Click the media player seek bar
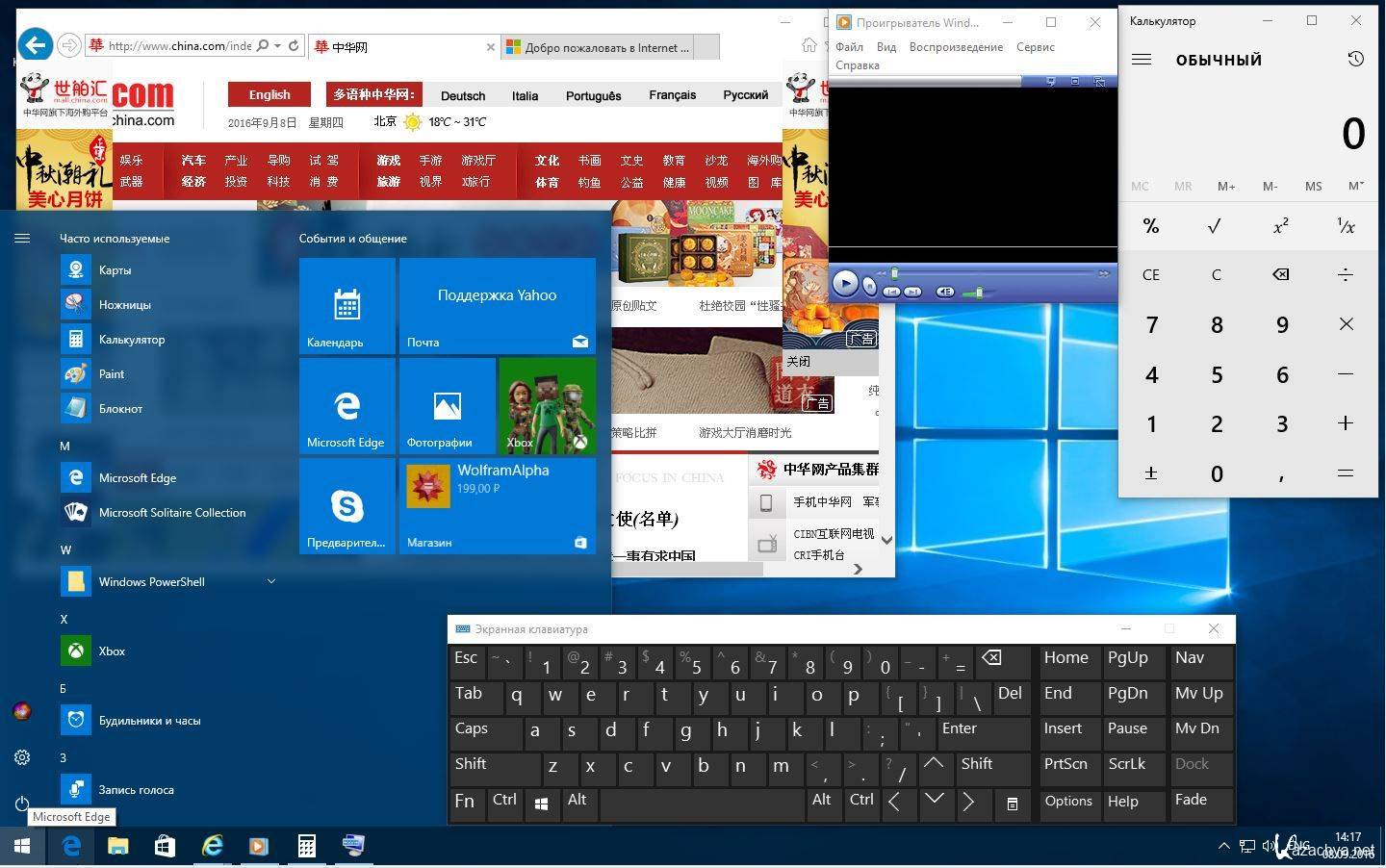The width and height of the screenshot is (1386, 868). point(996,273)
